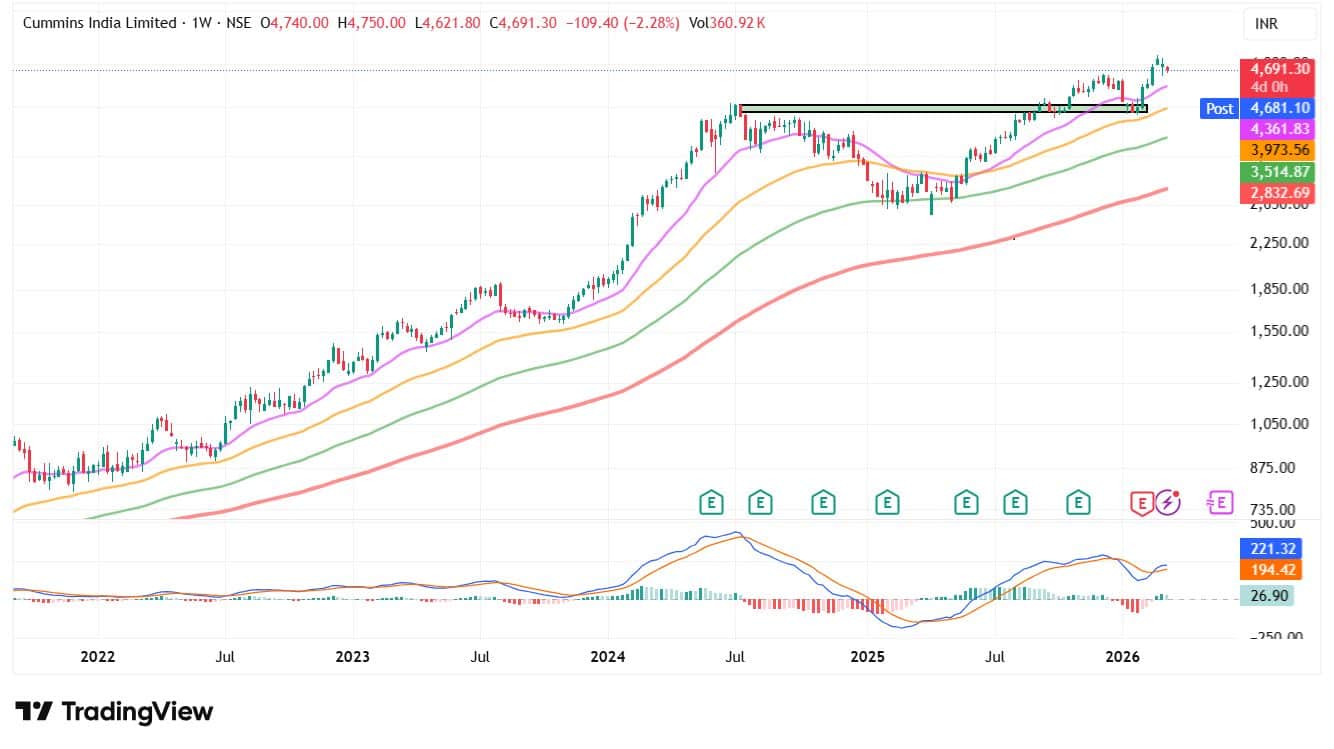Click the 2026 label on time axis
The image size is (1334, 749).
click(1124, 657)
